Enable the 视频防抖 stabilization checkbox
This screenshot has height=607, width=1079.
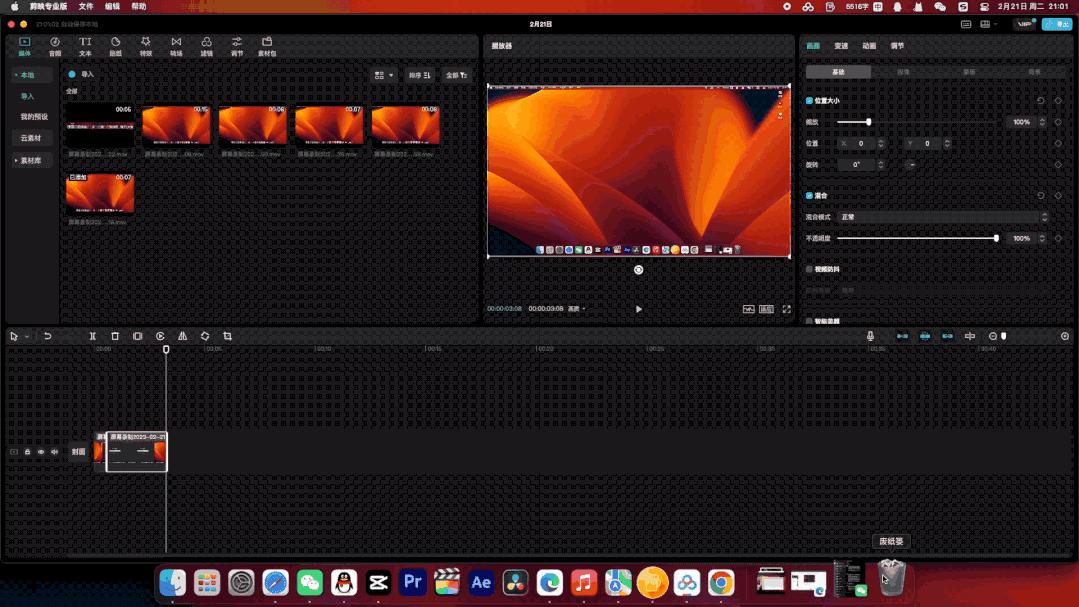809,270
